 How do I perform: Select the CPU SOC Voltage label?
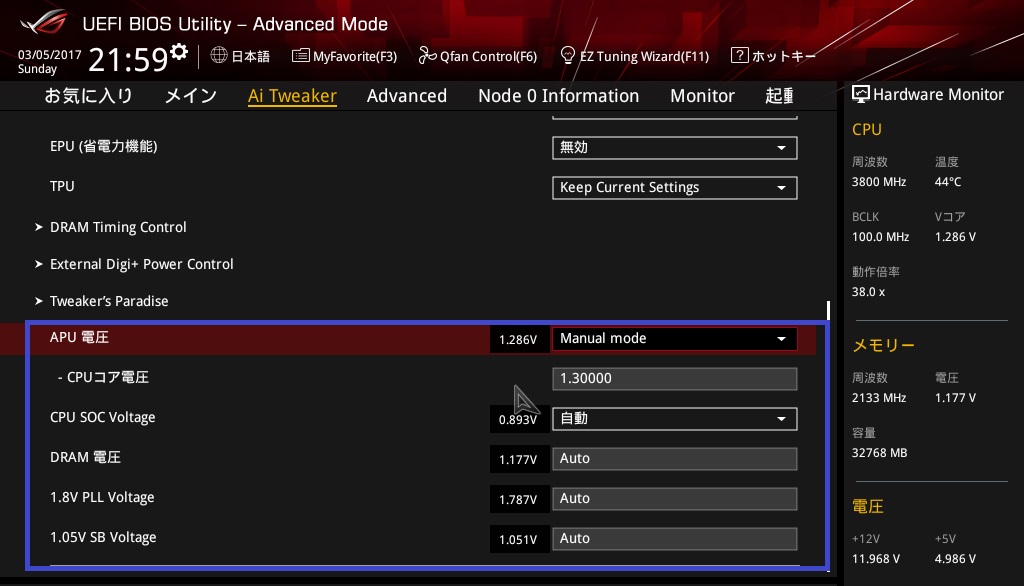click(x=103, y=417)
